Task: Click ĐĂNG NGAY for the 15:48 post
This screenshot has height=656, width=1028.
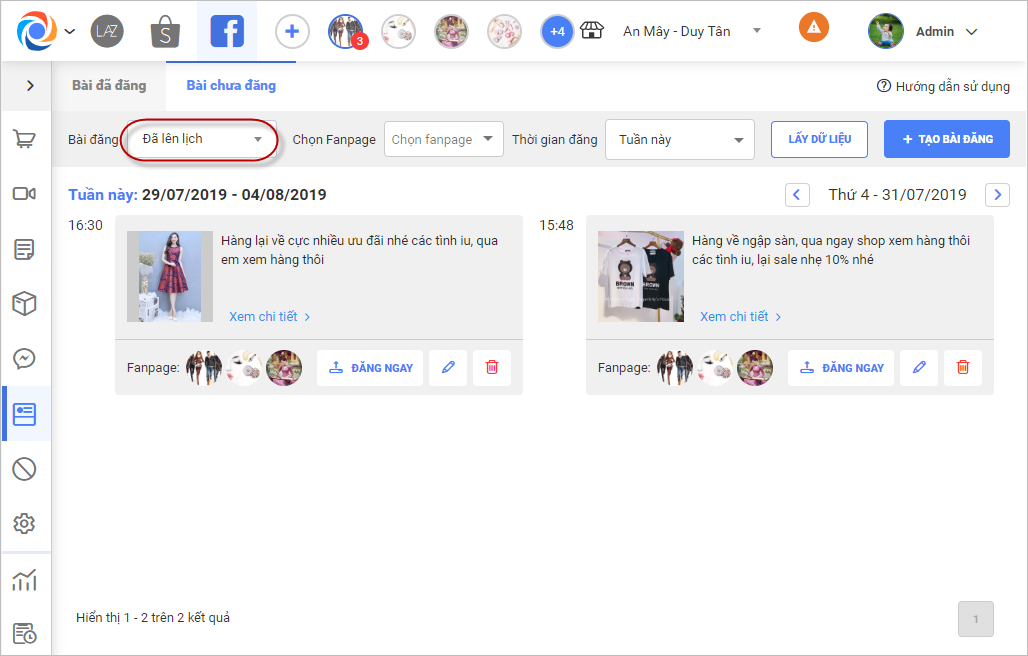Action: pyautogui.click(x=841, y=368)
